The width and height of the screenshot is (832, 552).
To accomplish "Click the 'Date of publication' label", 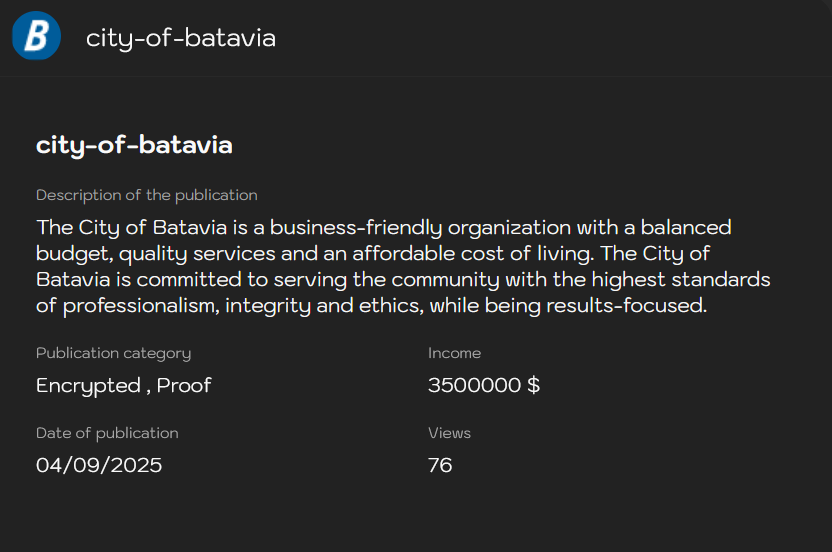I will pyautogui.click(x=107, y=433).
